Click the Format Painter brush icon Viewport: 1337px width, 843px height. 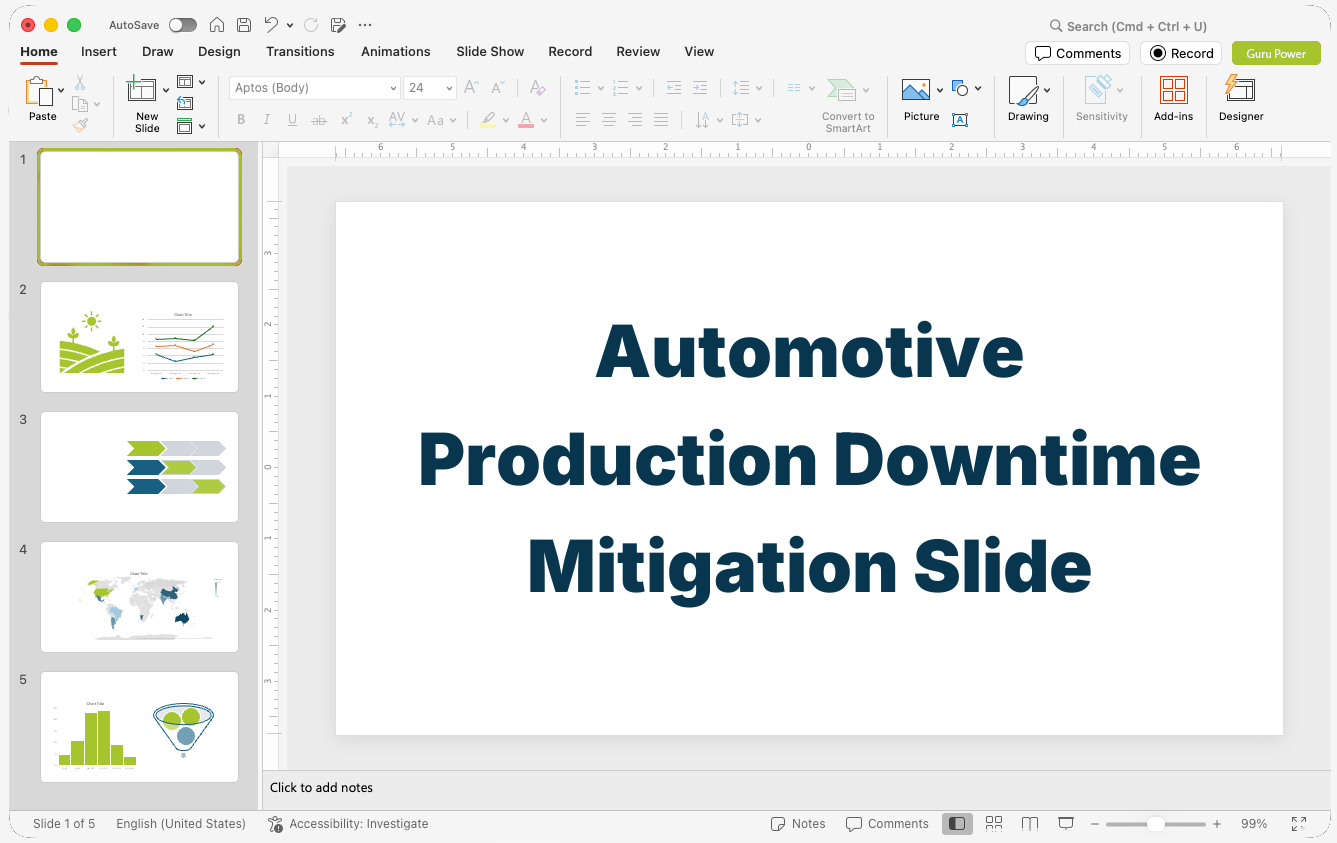coord(80,125)
